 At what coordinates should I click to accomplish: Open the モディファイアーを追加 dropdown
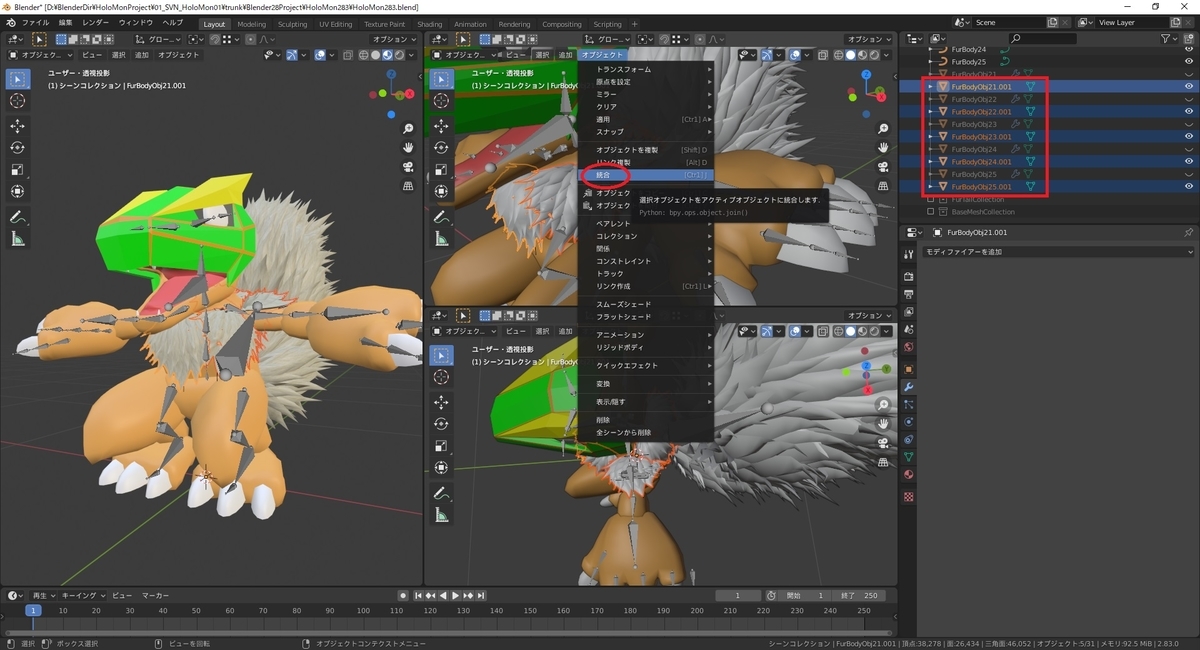tap(1057, 252)
